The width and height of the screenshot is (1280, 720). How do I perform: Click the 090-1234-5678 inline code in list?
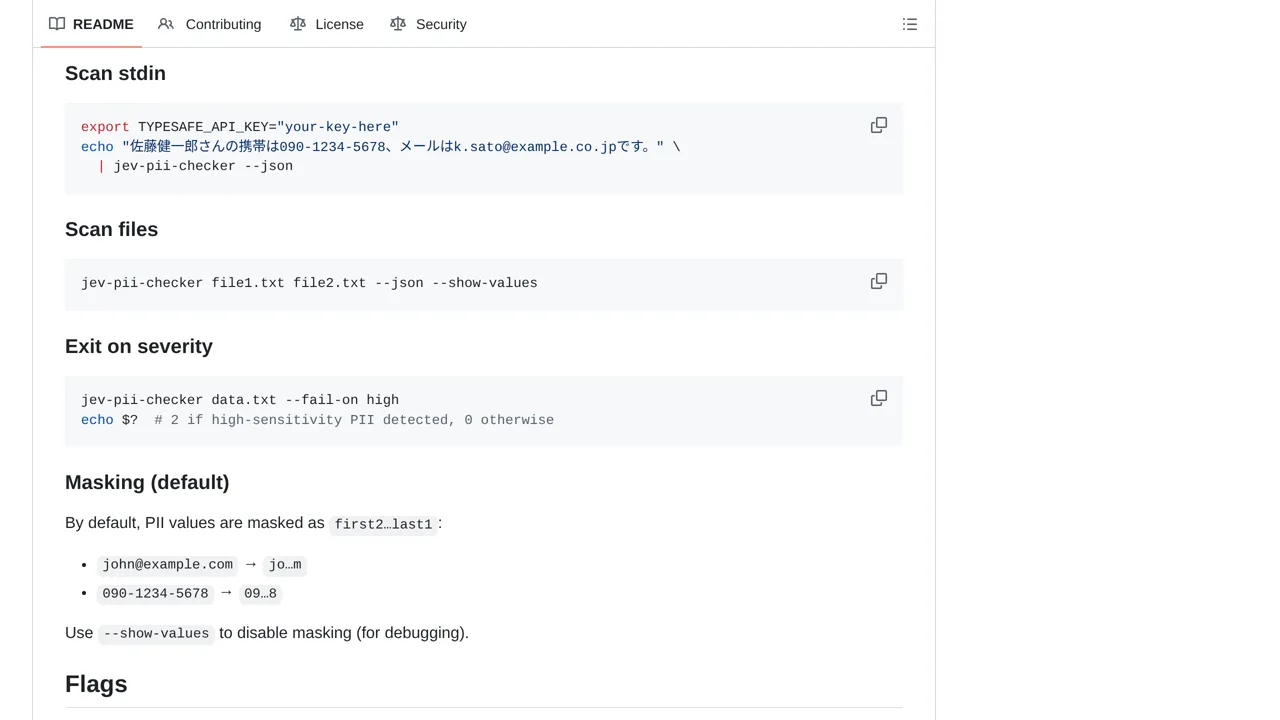coord(156,594)
